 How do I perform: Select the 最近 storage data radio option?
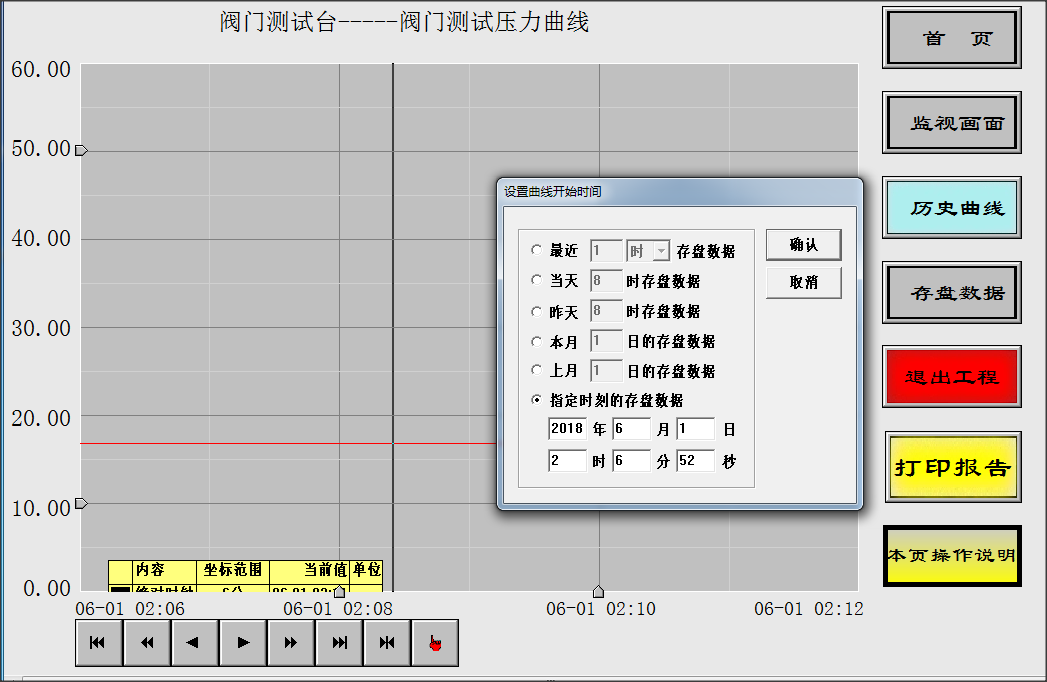click(537, 250)
